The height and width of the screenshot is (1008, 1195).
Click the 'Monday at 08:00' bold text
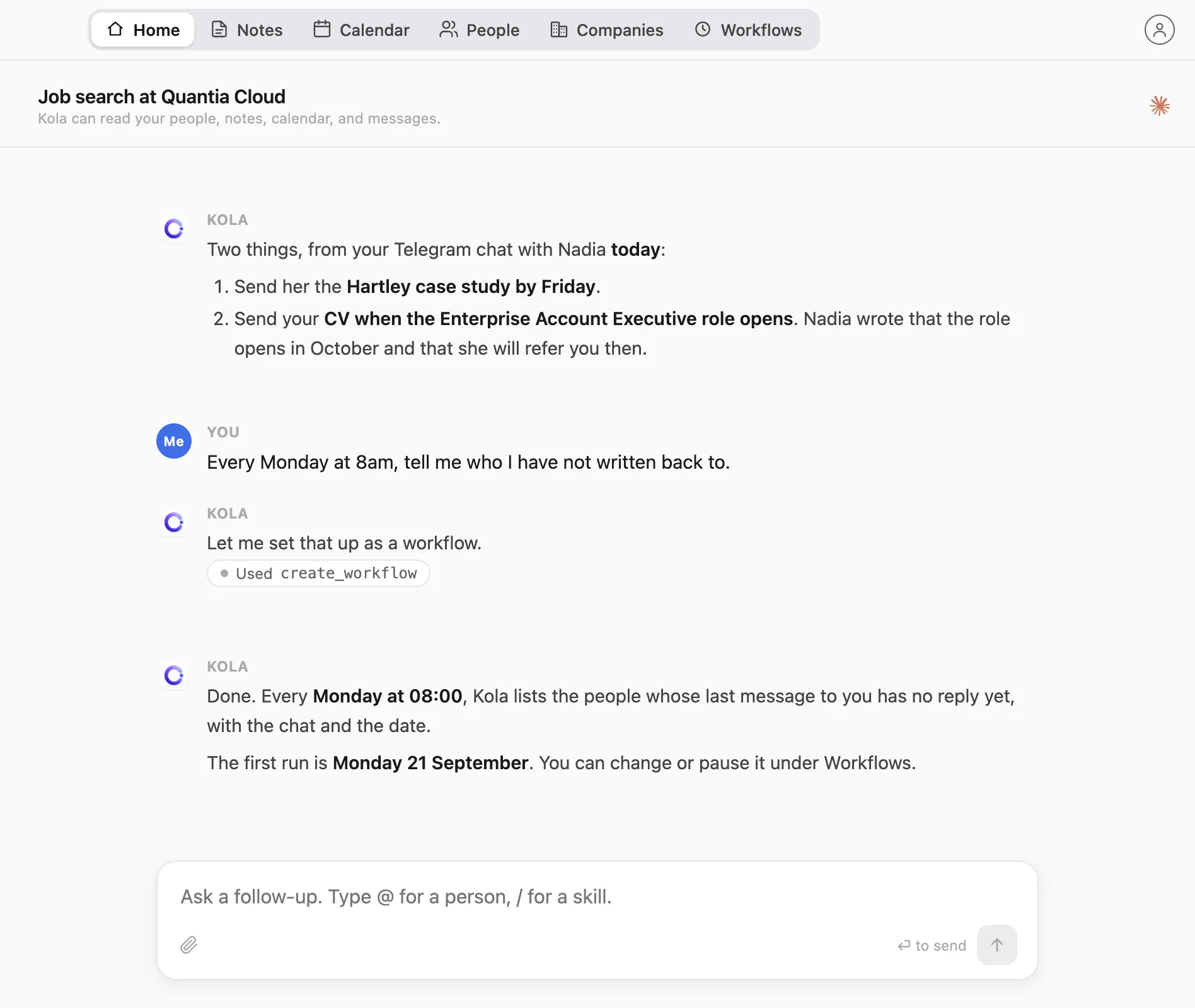[387, 696]
